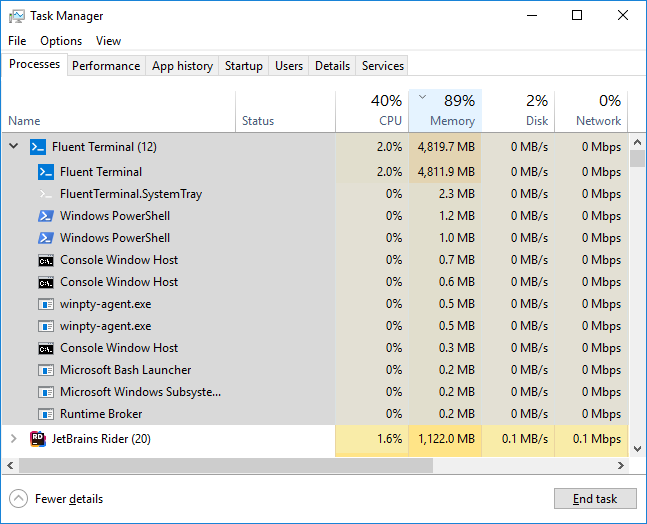Open the Options menu
Screen dimensions: 647x524
(61, 41)
